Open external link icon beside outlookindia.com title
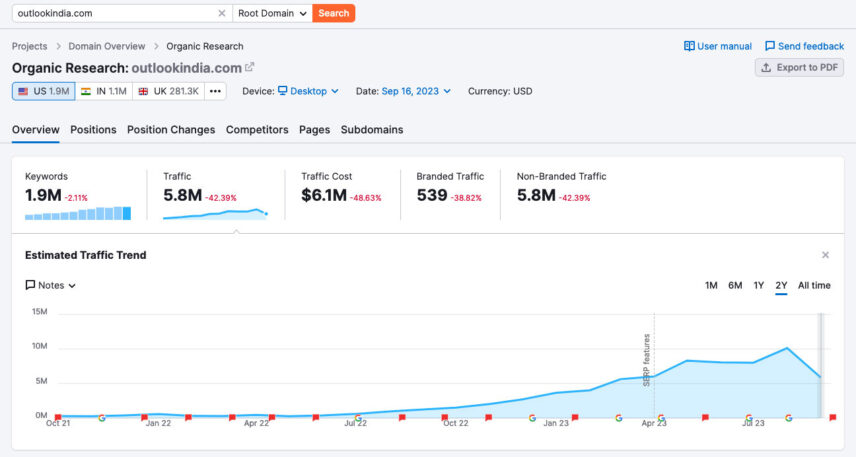The width and height of the screenshot is (856, 457). tap(249, 67)
